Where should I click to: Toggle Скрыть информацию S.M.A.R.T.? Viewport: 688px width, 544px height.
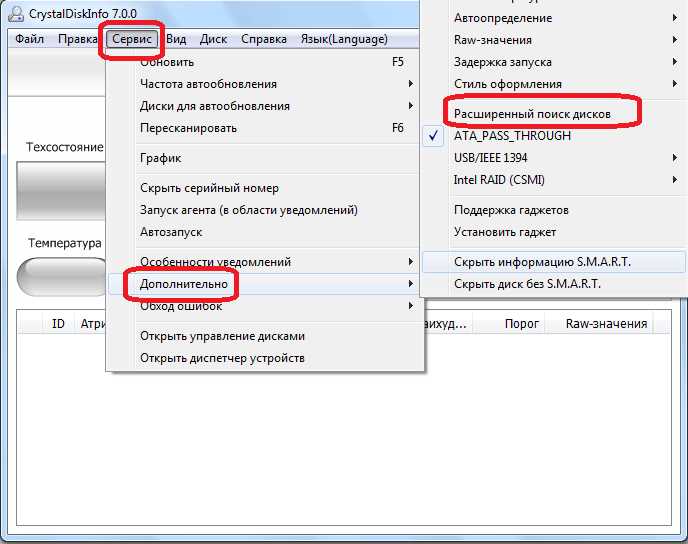coord(554,262)
